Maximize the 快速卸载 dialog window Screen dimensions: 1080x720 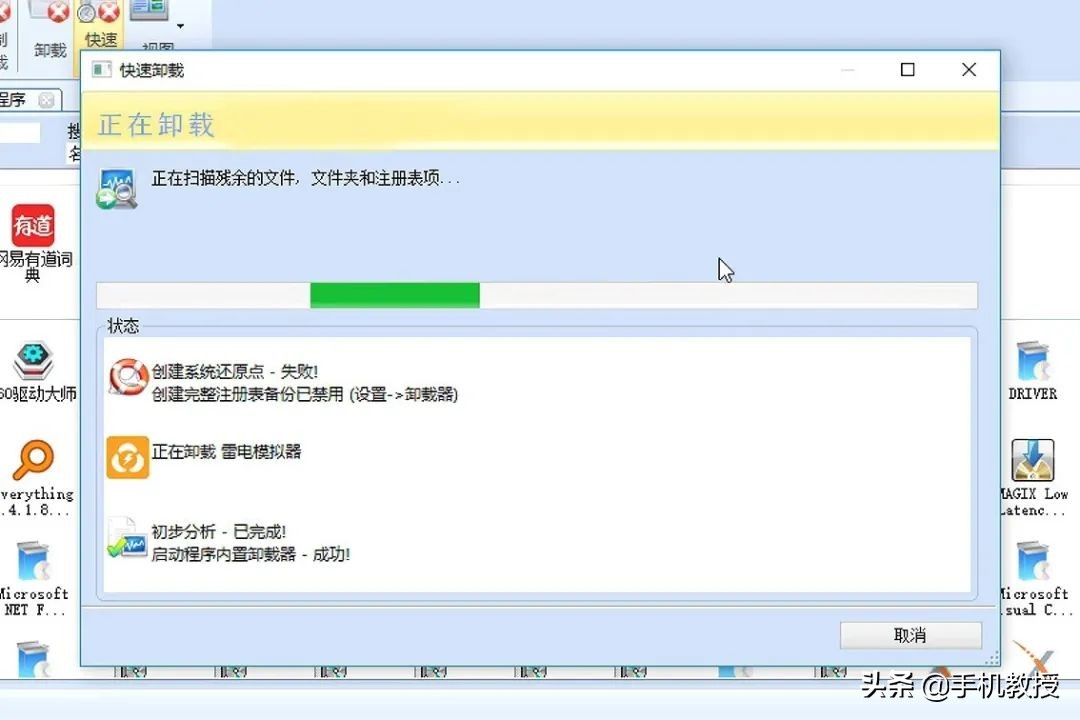click(908, 70)
